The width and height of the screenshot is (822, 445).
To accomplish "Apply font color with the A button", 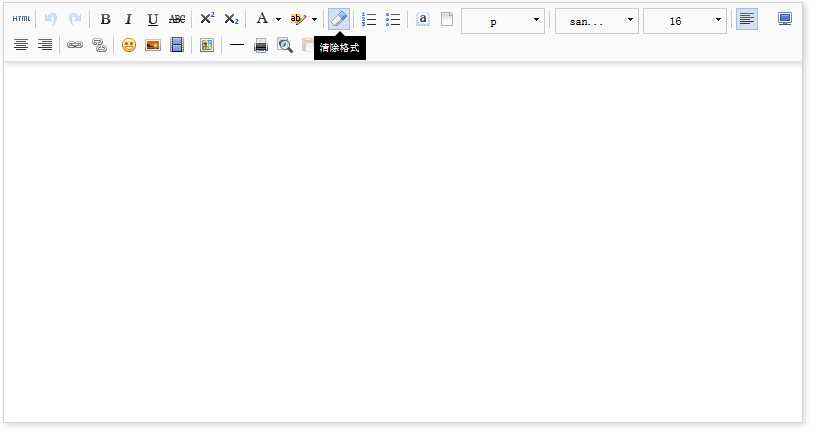I will point(262,19).
